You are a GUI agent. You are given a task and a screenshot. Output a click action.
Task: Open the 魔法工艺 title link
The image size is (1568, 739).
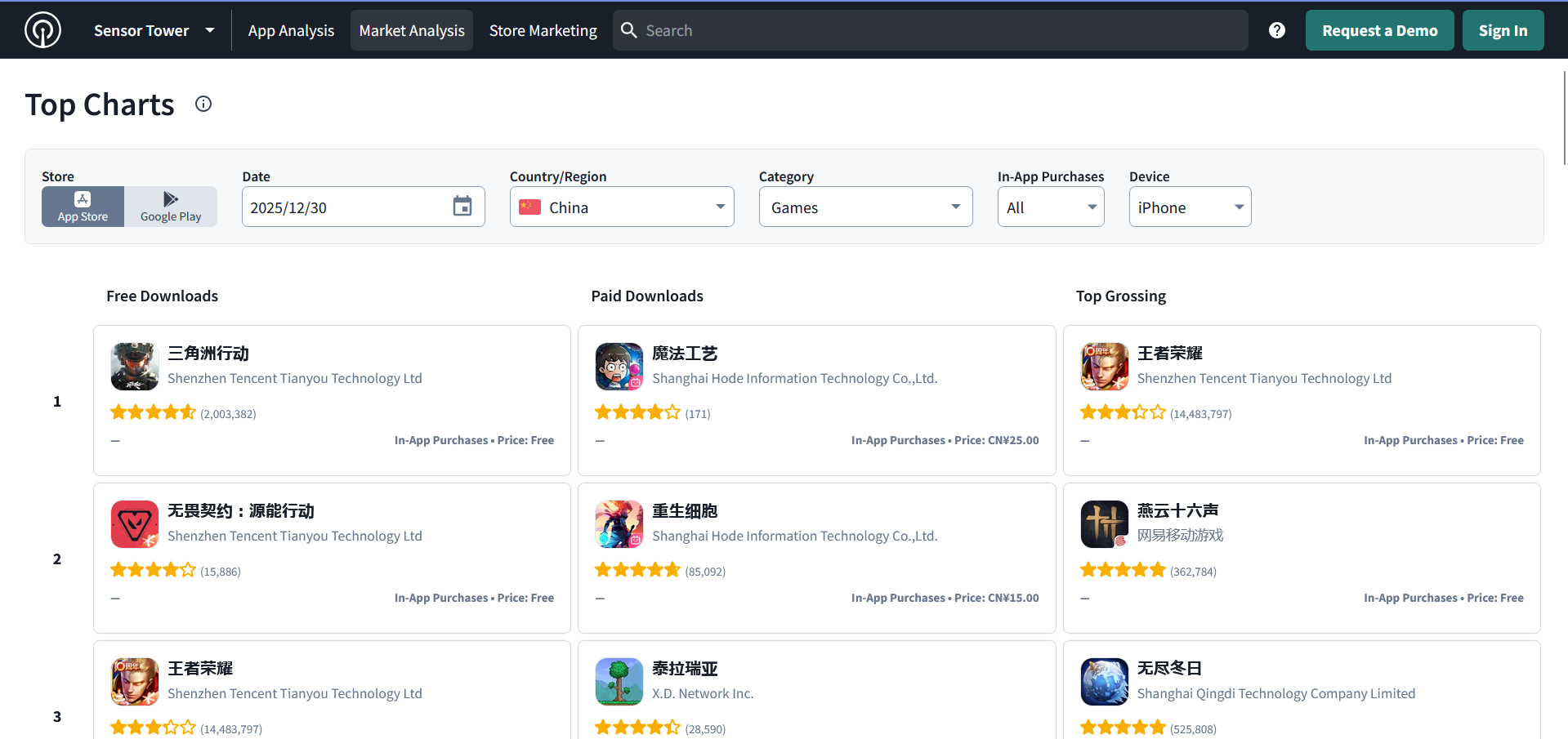pos(685,354)
